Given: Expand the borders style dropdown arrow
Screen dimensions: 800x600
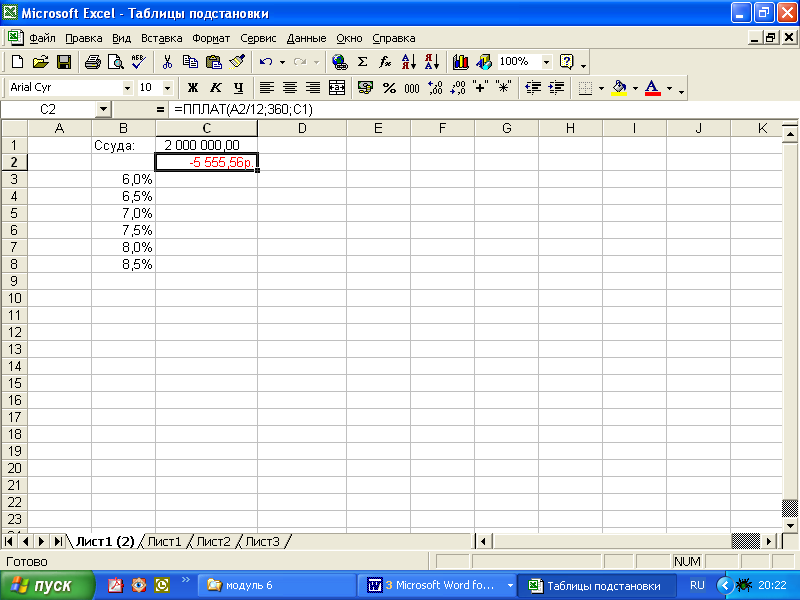Looking at the screenshot, I should [601, 88].
